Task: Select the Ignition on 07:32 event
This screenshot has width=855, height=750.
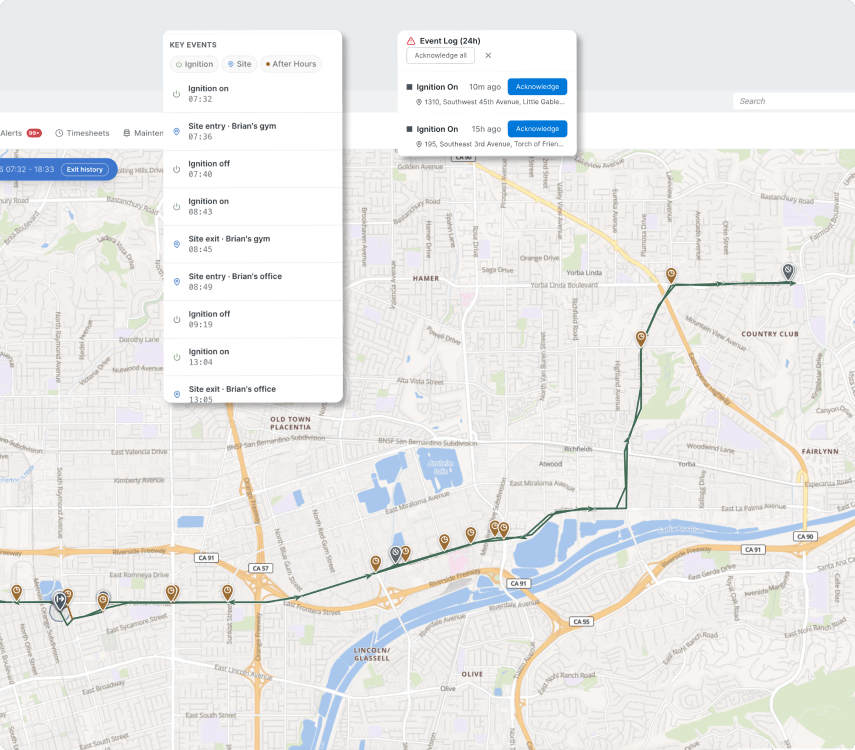Action: (252, 94)
